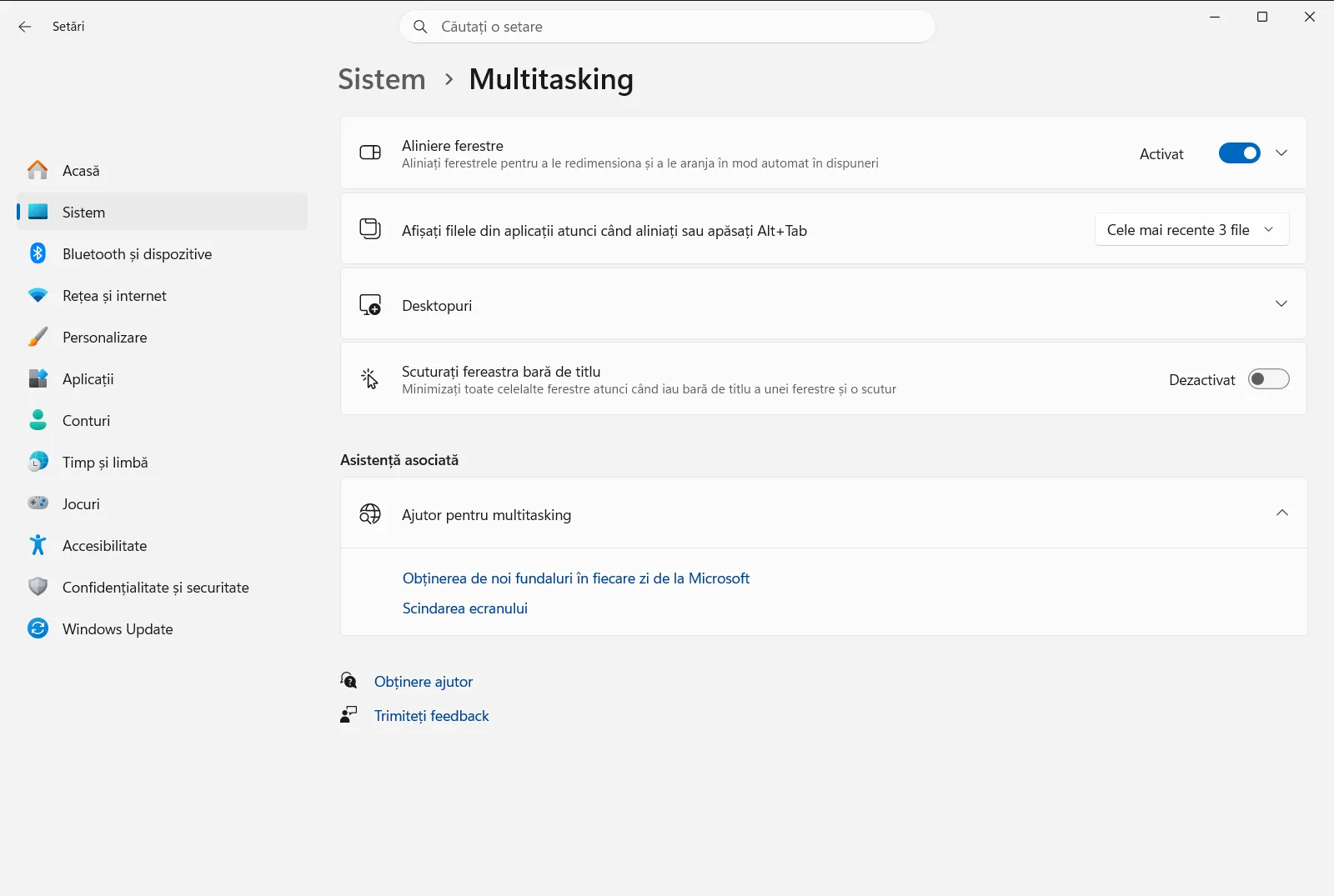Click the Ajutor pentru multitasking globe icon

(370, 514)
